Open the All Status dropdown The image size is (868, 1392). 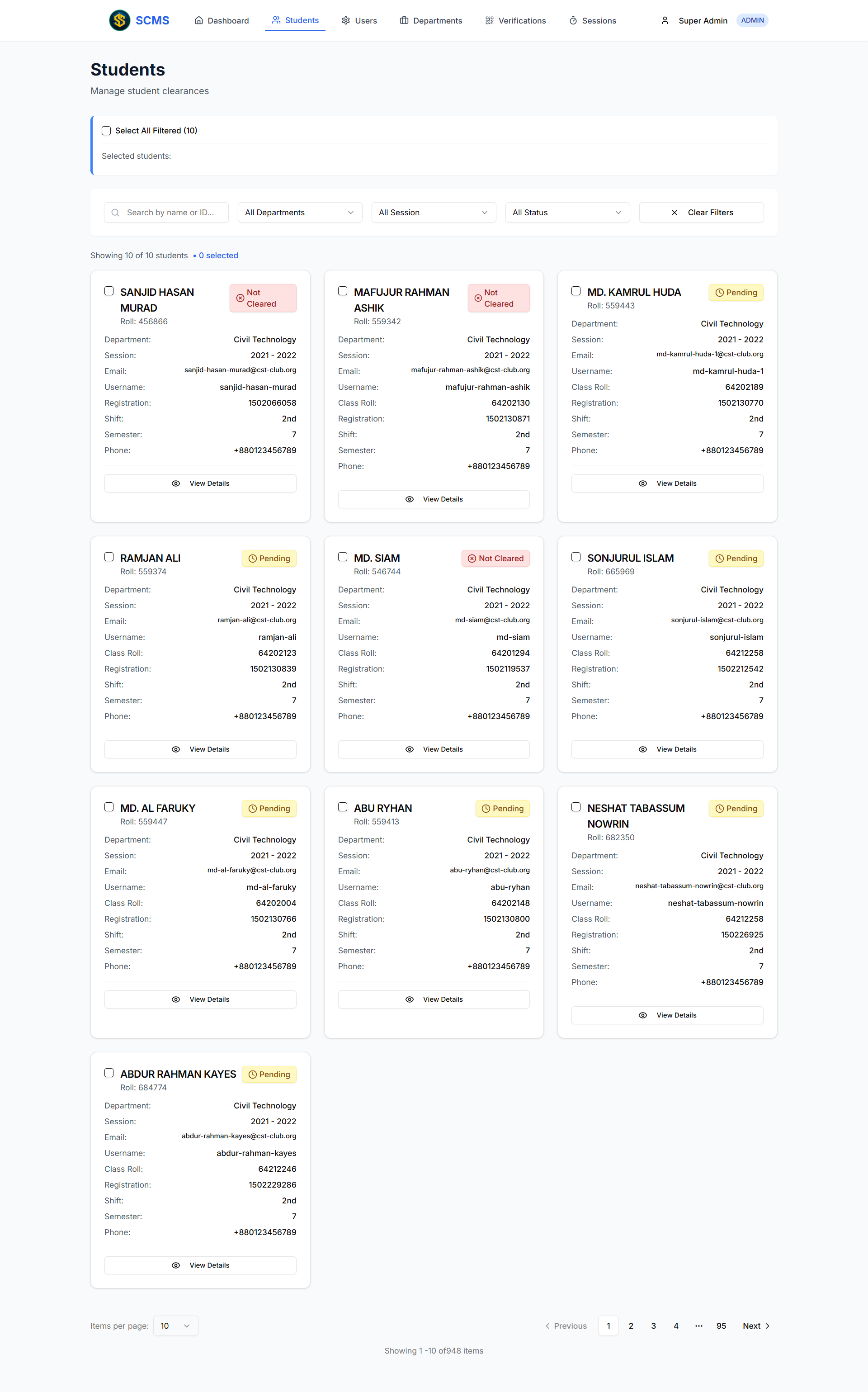[567, 213]
